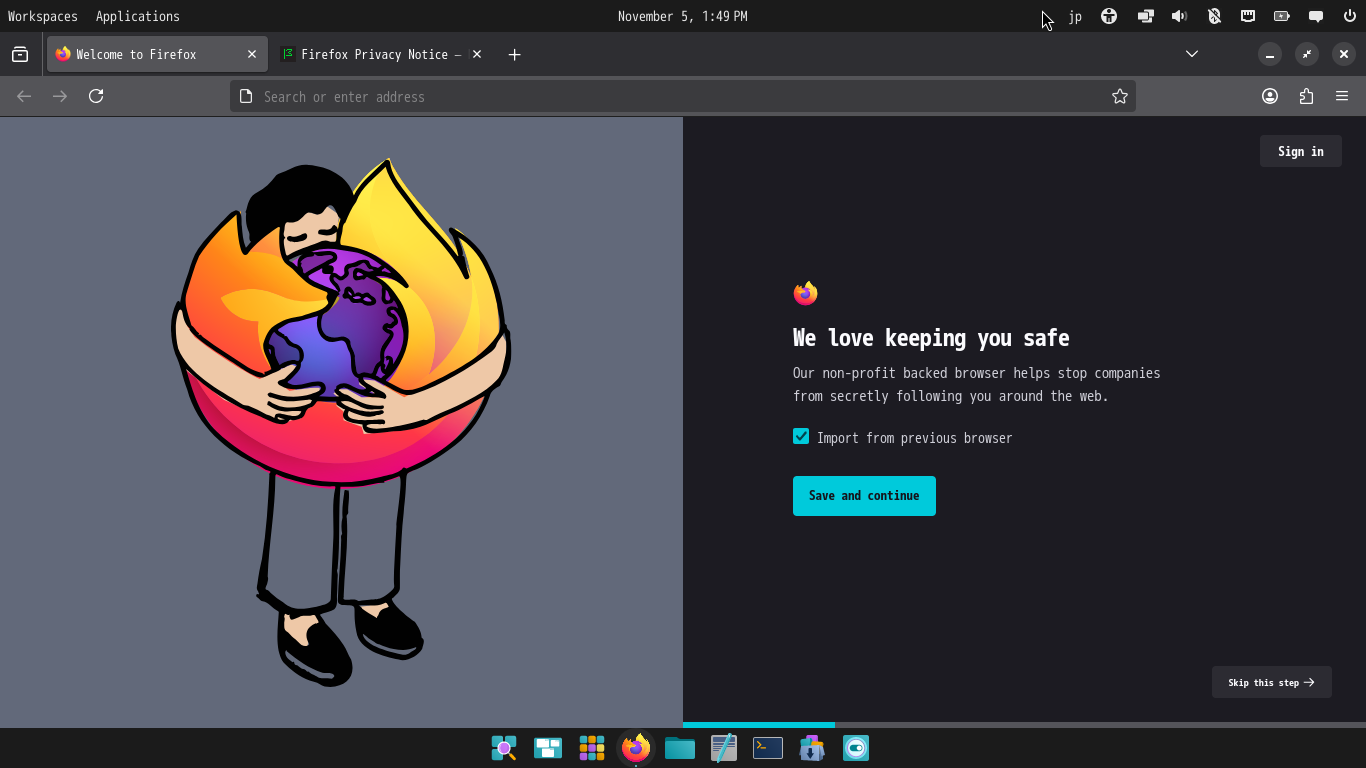Open the settings toggle icon in dock
The width and height of the screenshot is (1366, 768).
click(856, 748)
